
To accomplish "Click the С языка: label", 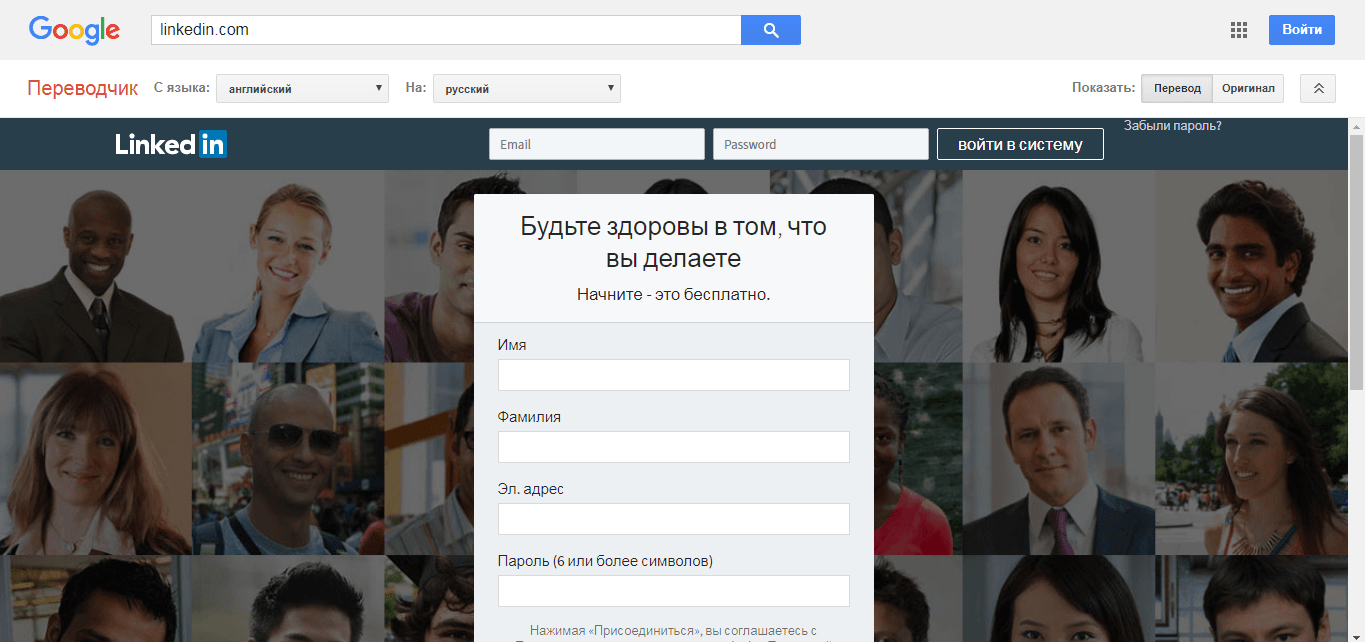I will click(182, 88).
